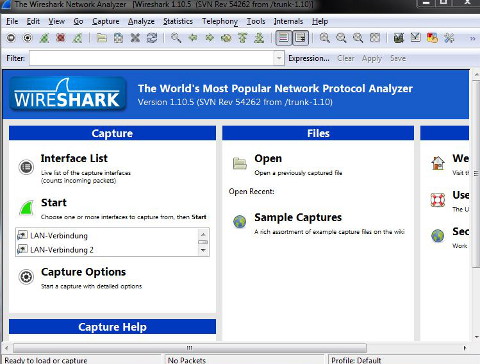The height and width of the screenshot is (364, 480).
Task: Open the Sample Captures link
Action: click(x=298, y=217)
